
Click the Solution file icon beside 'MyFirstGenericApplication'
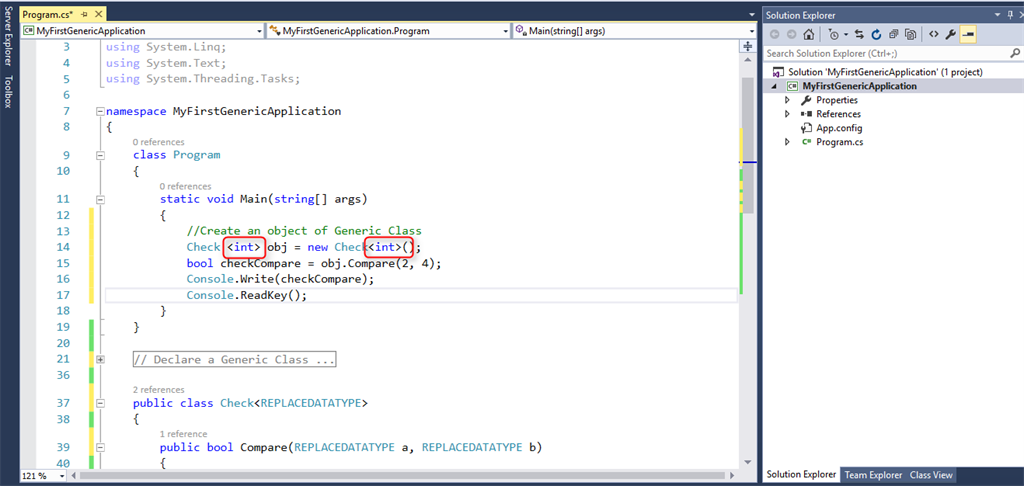tap(778, 72)
